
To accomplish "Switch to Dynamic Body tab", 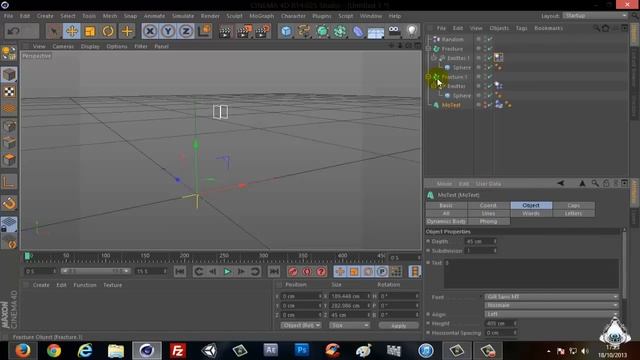I will click(446, 221).
